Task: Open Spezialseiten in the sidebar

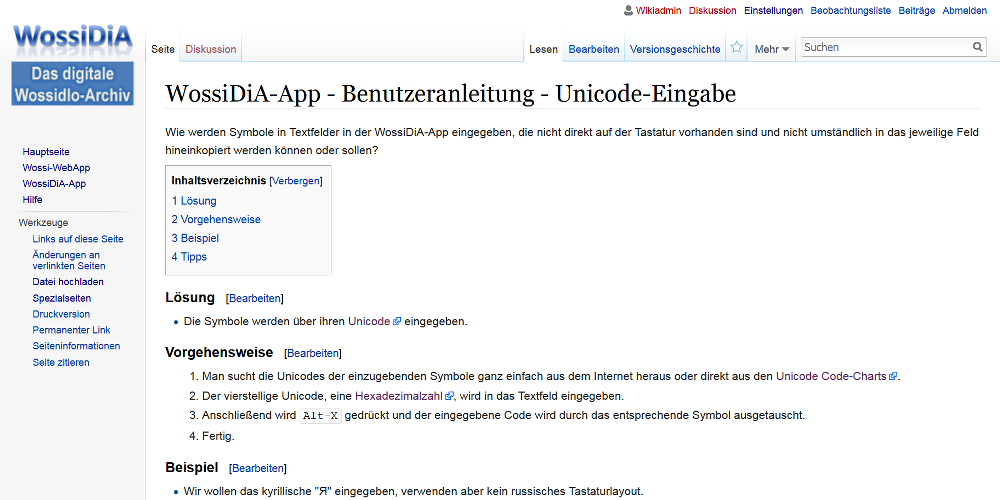Action: tap(62, 298)
